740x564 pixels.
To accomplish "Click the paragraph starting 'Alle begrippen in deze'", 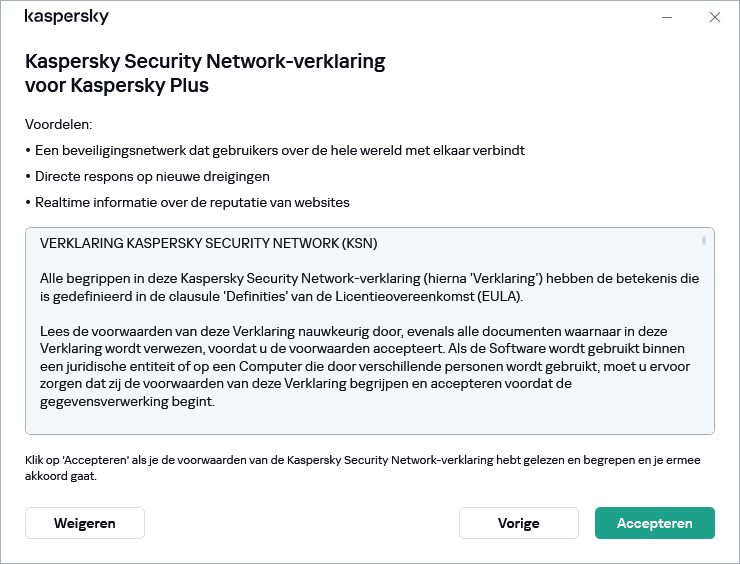I will (370, 287).
